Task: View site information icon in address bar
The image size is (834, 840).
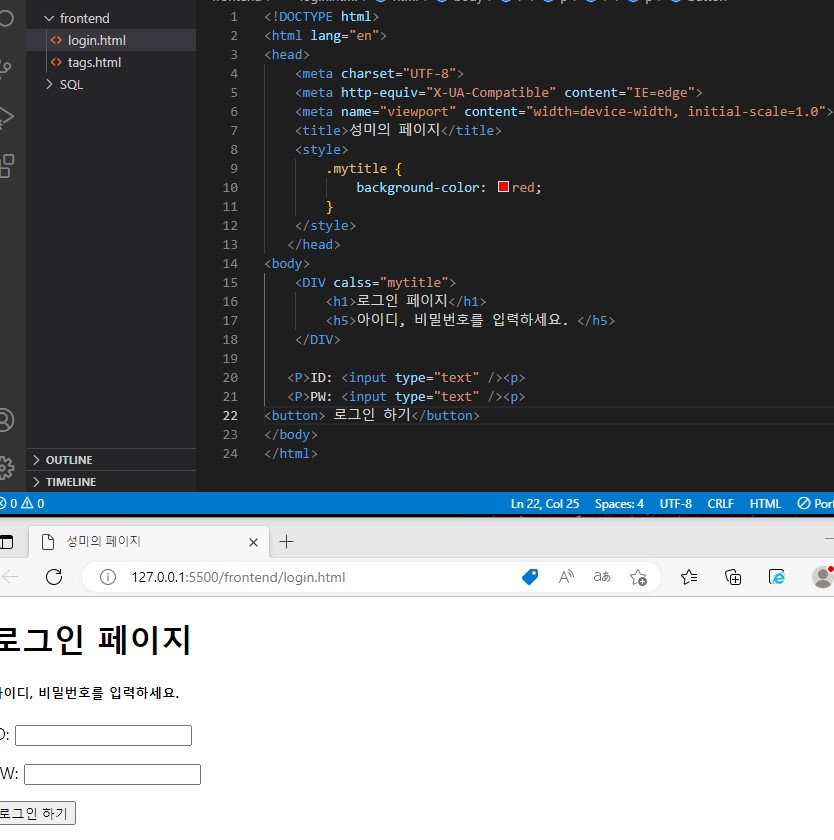Action: click(108, 577)
